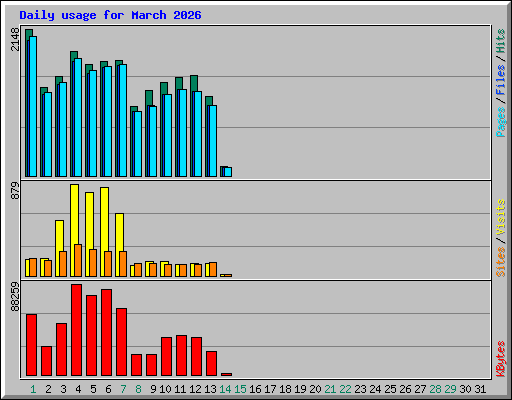Screen dimensions: 512x400
Task: Click the day 1 red KBytes bar
Action: pos(32,345)
